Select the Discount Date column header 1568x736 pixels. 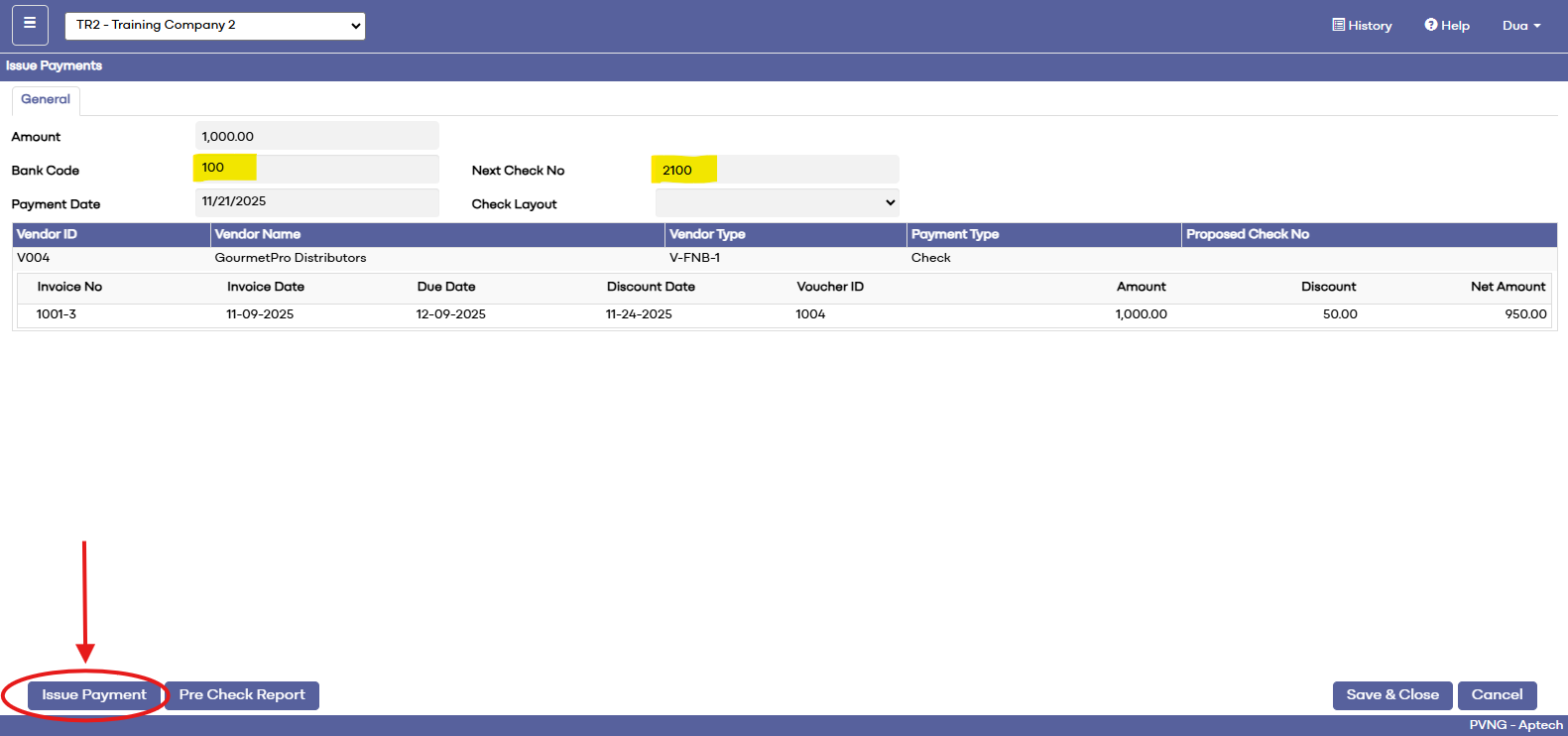pyautogui.click(x=651, y=287)
